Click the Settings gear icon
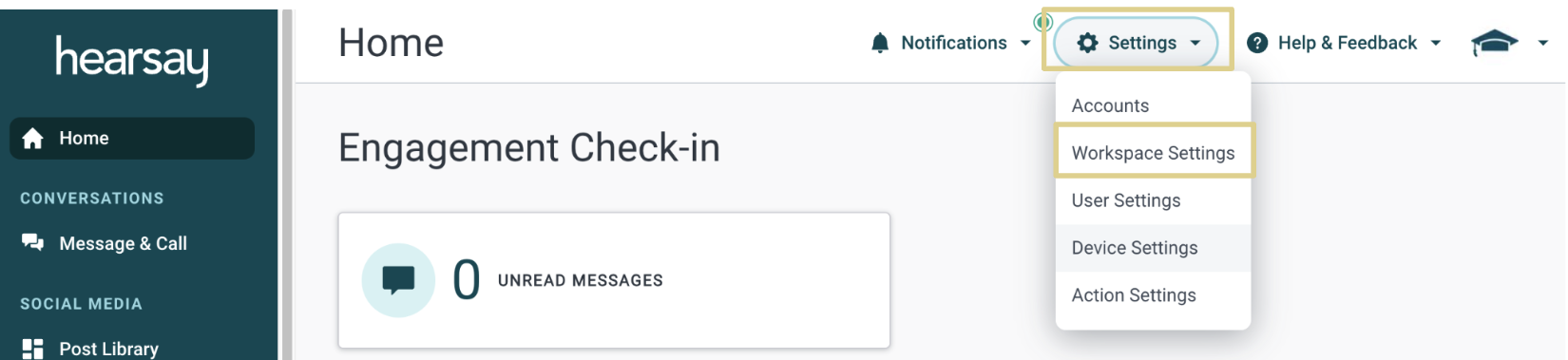 [1088, 43]
